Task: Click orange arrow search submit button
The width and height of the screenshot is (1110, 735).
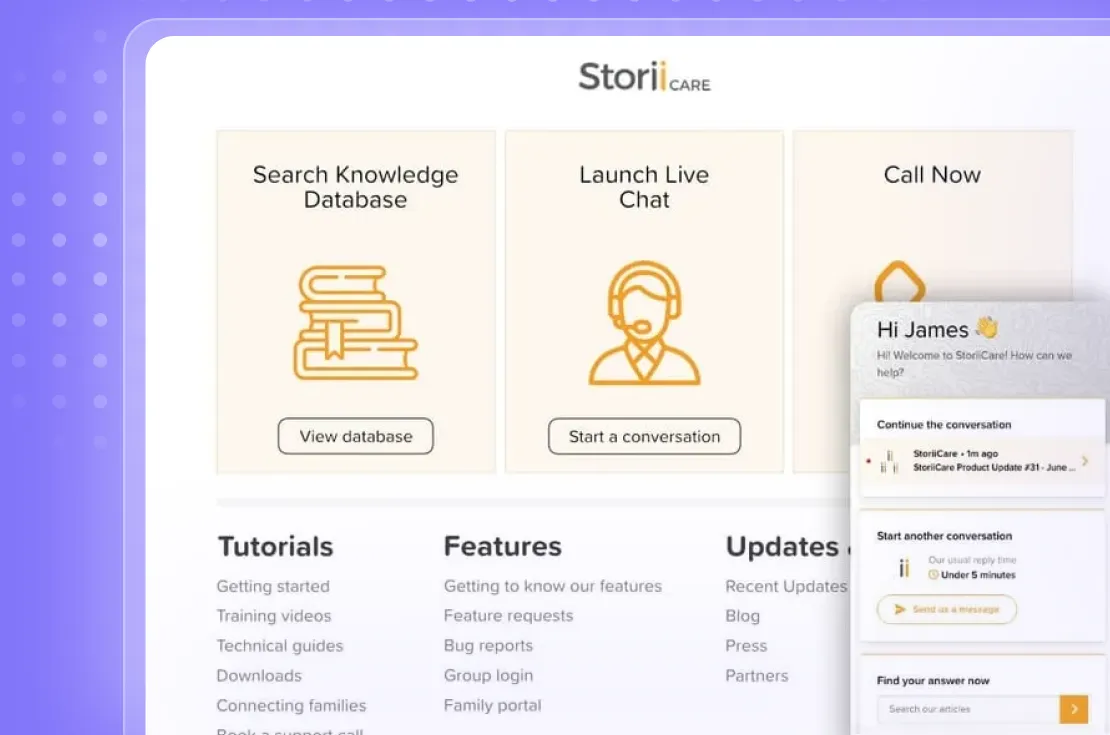Action: pos(1073,709)
